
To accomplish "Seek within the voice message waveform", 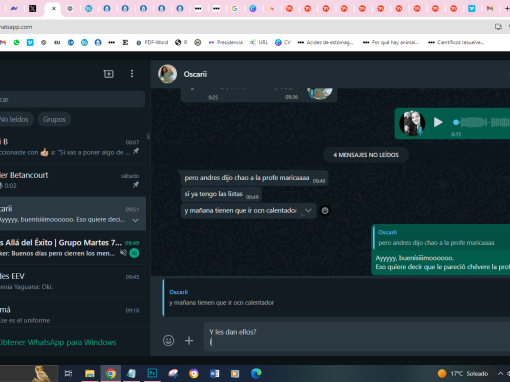I will point(482,123).
